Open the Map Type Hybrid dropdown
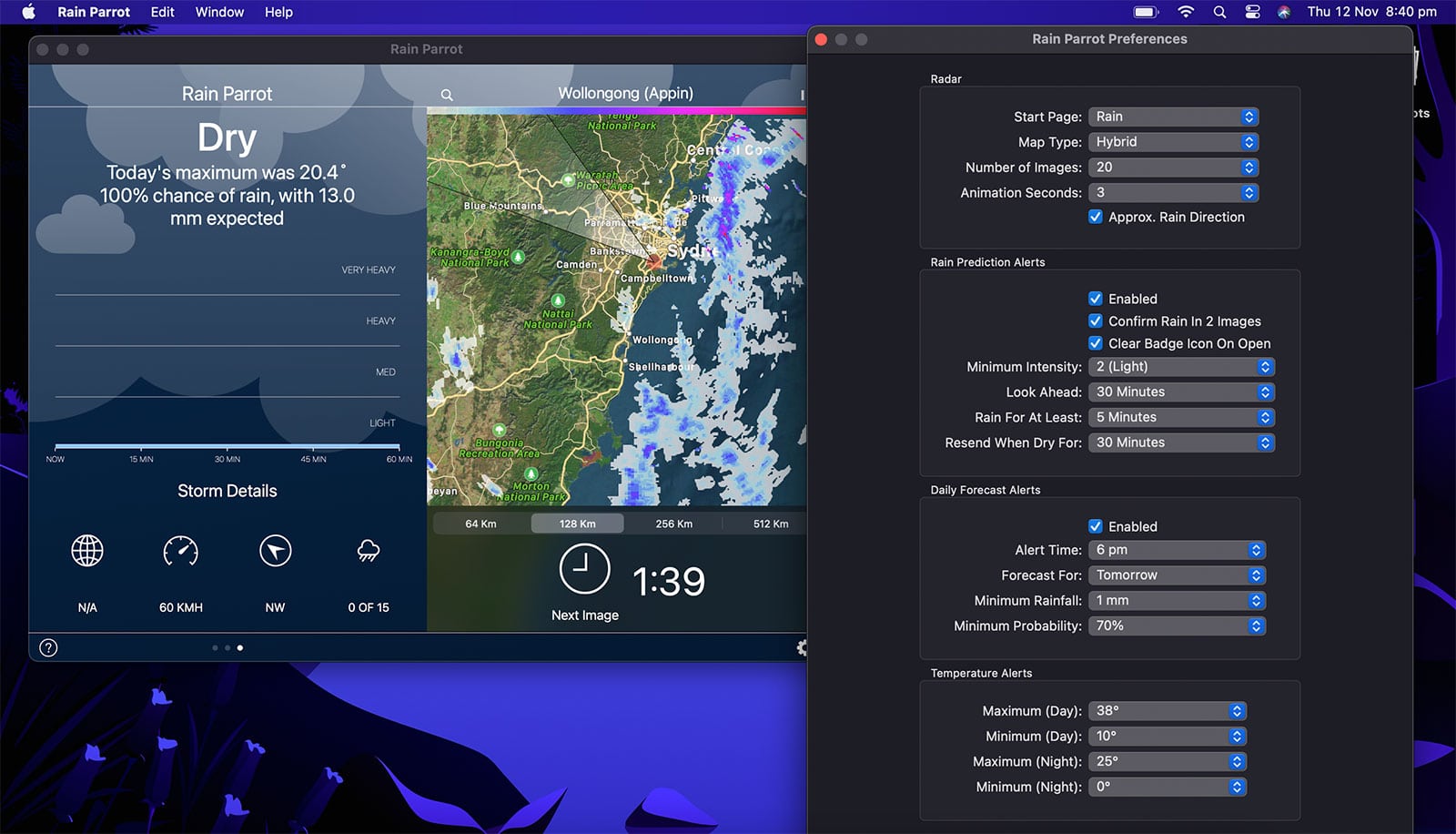This screenshot has height=834, width=1456. pyautogui.click(x=1174, y=142)
